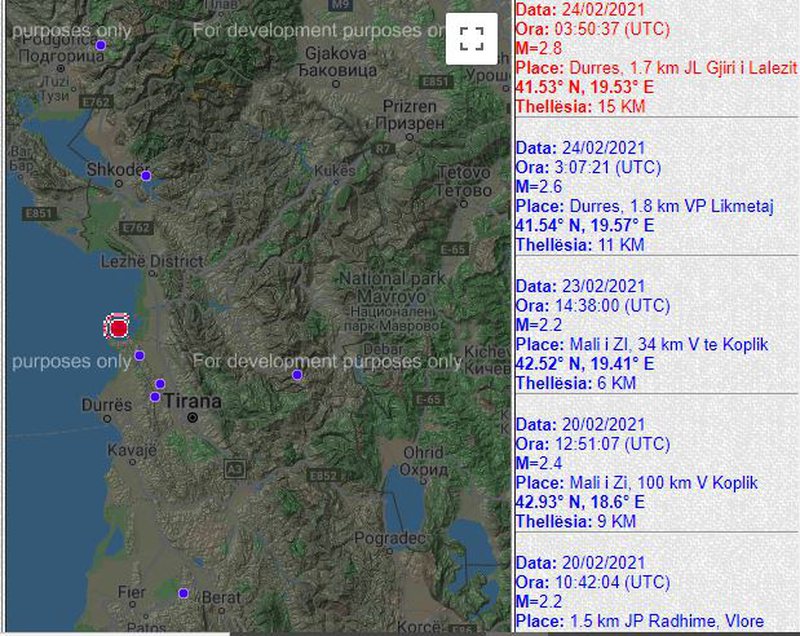Select the 12:51:07 (UTC) time entry
The image size is (800, 636).
click(x=612, y=444)
